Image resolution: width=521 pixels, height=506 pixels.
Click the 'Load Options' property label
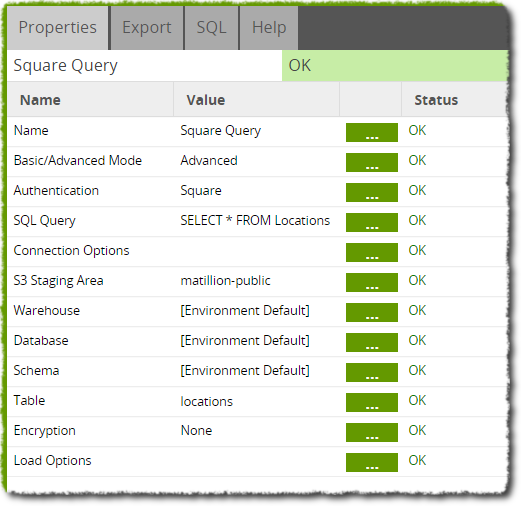pos(52,461)
